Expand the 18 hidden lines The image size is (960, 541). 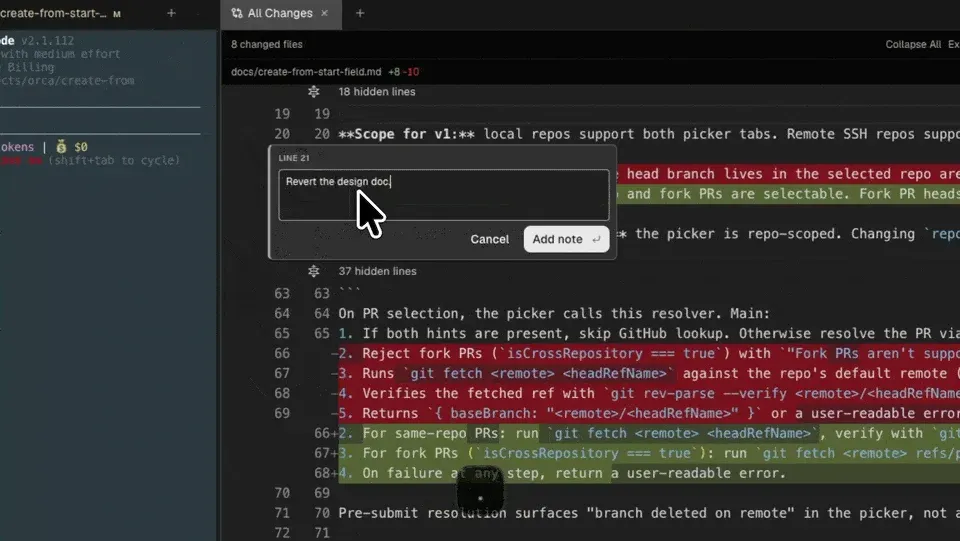[313, 92]
